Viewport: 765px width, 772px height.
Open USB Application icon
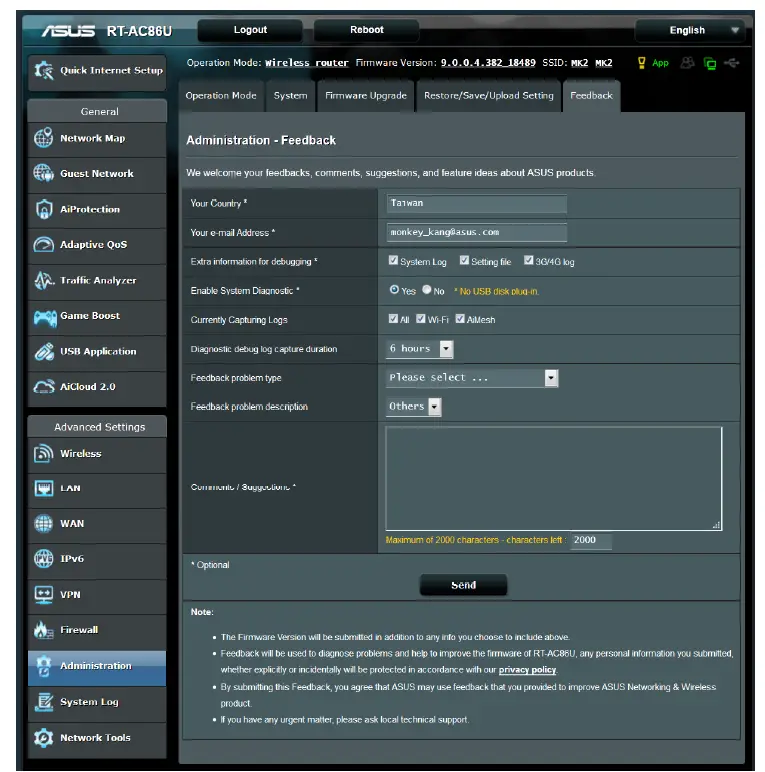coord(43,352)
